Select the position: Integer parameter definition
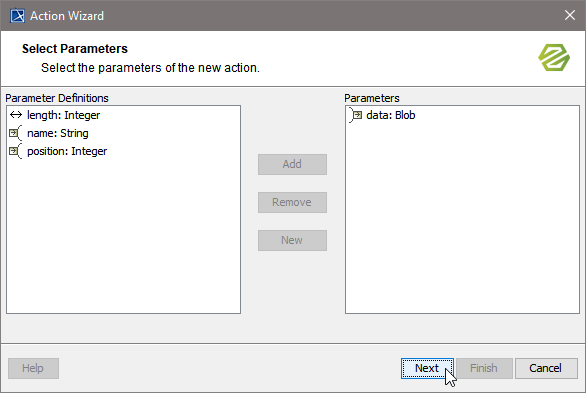Image resolution: width=586 pixels, height=393 pixels. 67,151
